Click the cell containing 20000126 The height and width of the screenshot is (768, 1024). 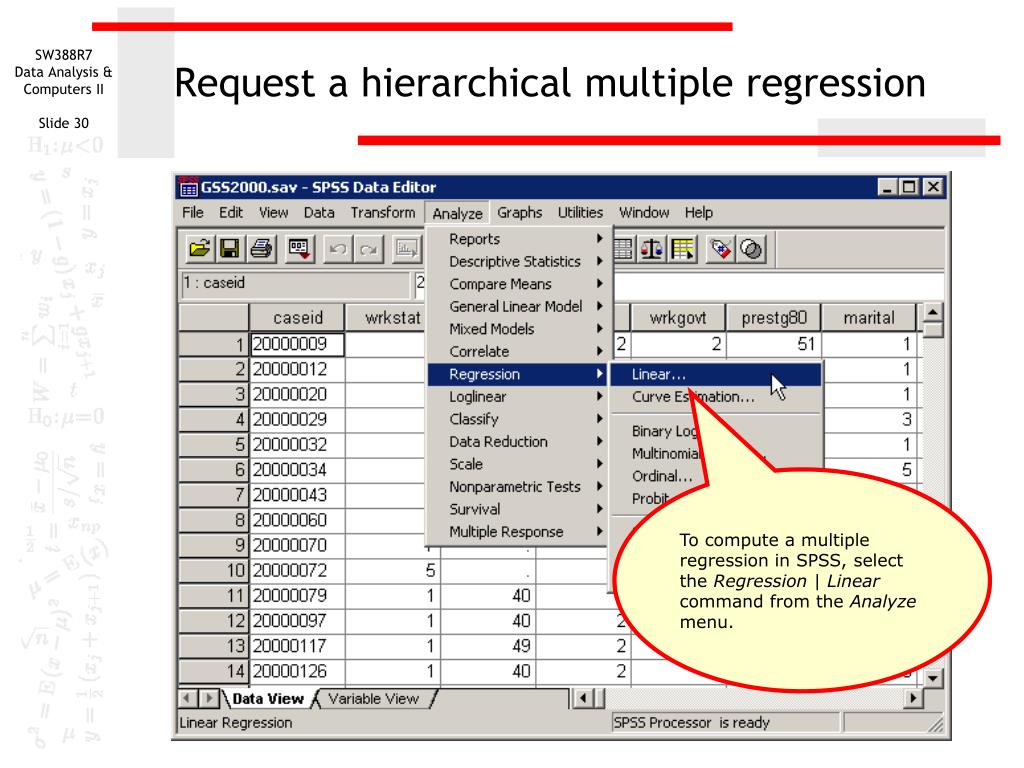point(298,671)
